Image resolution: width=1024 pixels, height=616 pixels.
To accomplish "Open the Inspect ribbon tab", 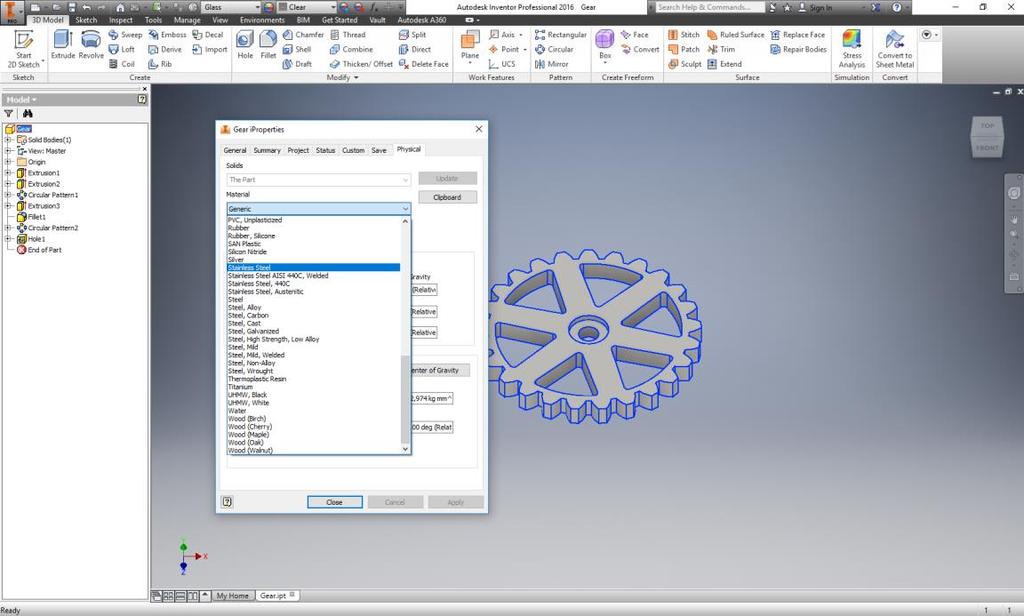I will [x=121, y=20].
